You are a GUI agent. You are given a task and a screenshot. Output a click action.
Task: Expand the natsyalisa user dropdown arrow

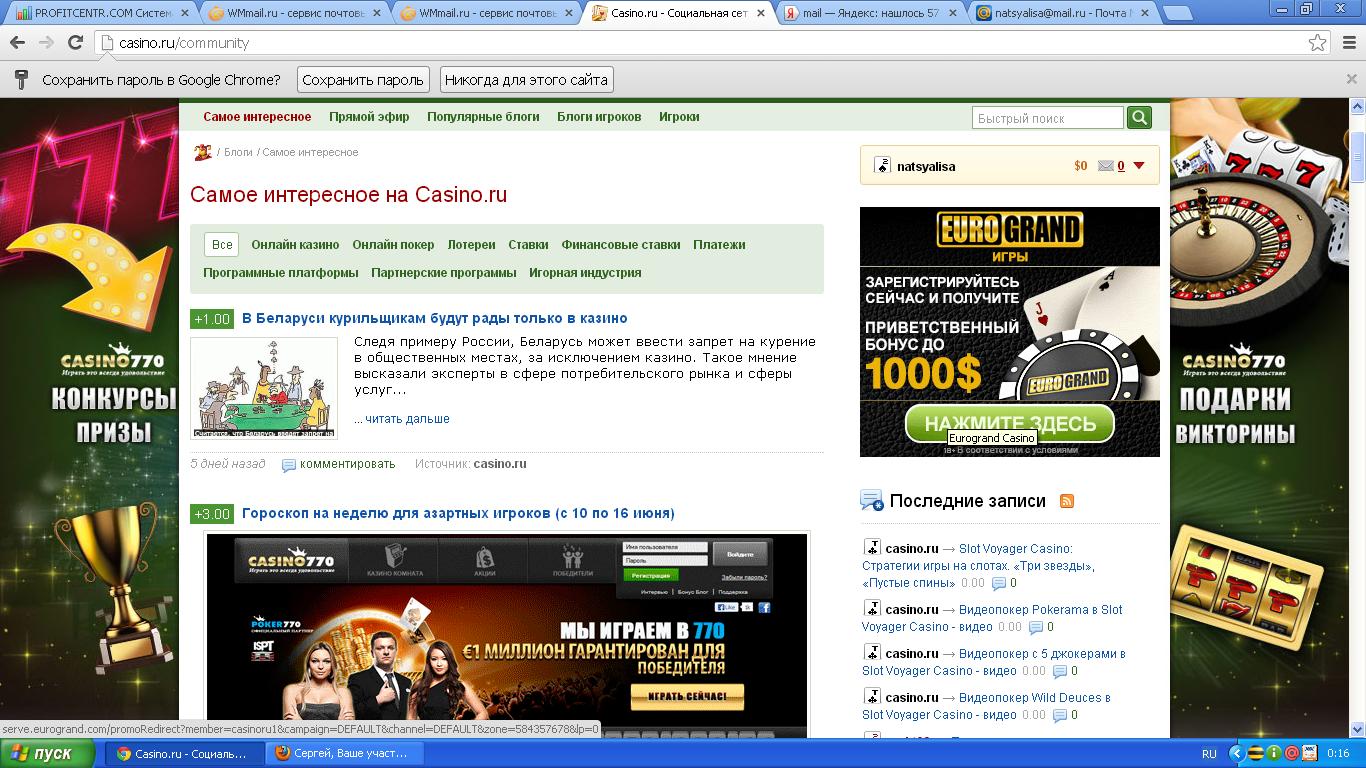click(1138, 166)
